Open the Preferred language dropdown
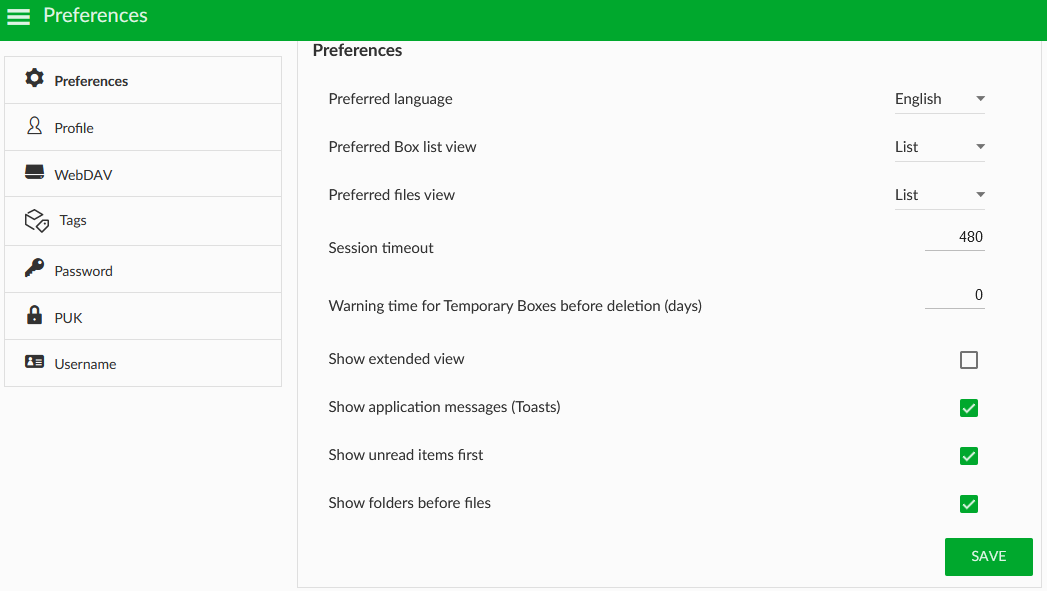Screen dimensions: 1047x591 tap(939, 99)
